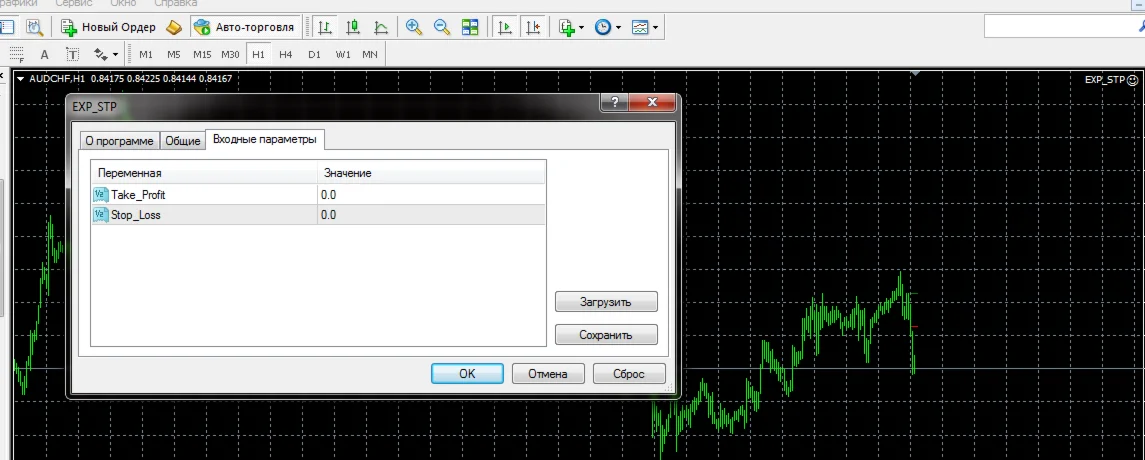Toggle Авто-торговля
The height and width of the screenshot is (460, 1145).
click(245, 28)
